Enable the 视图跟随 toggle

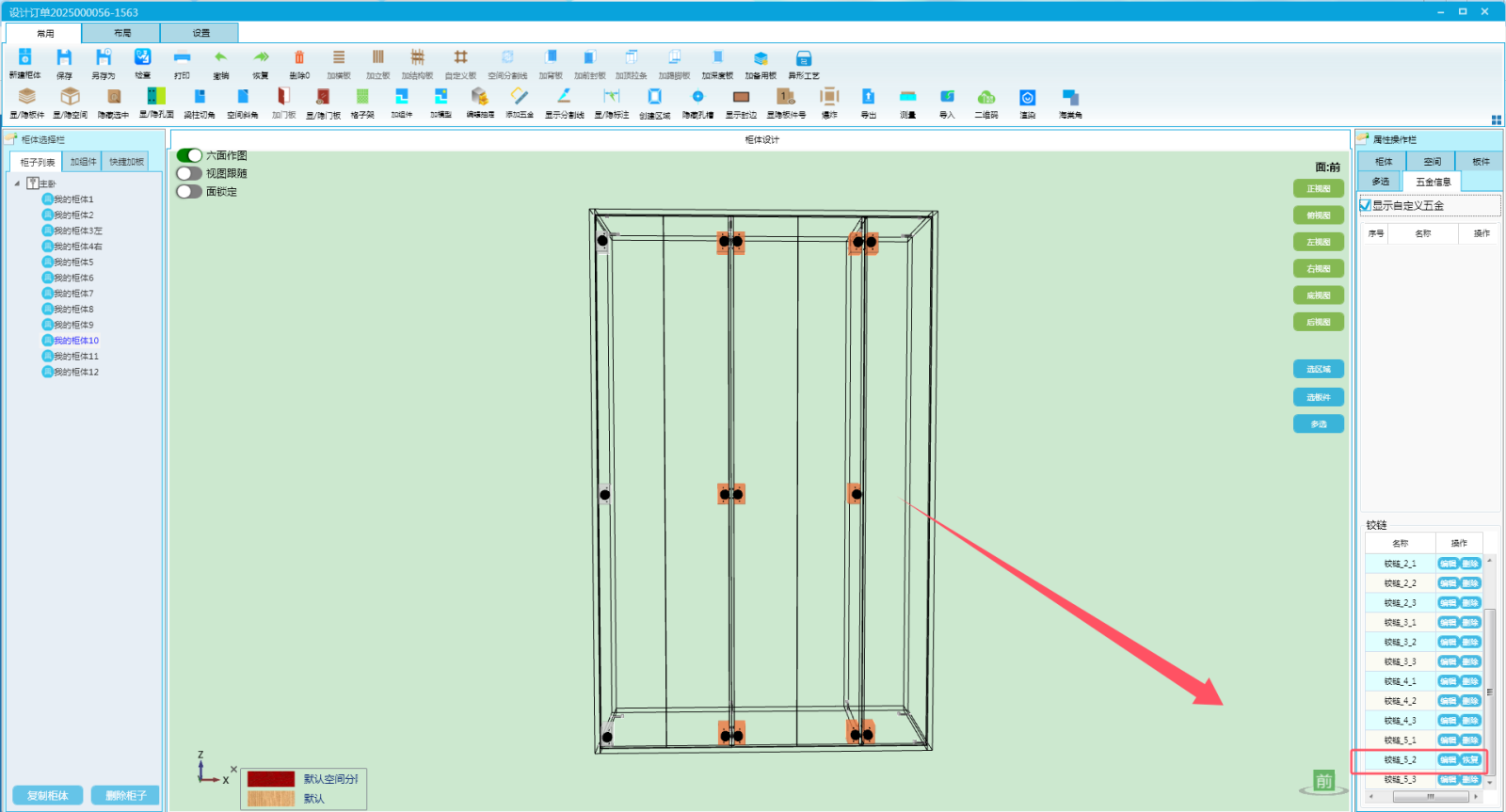pyautogui.click(x=189, y=173)
